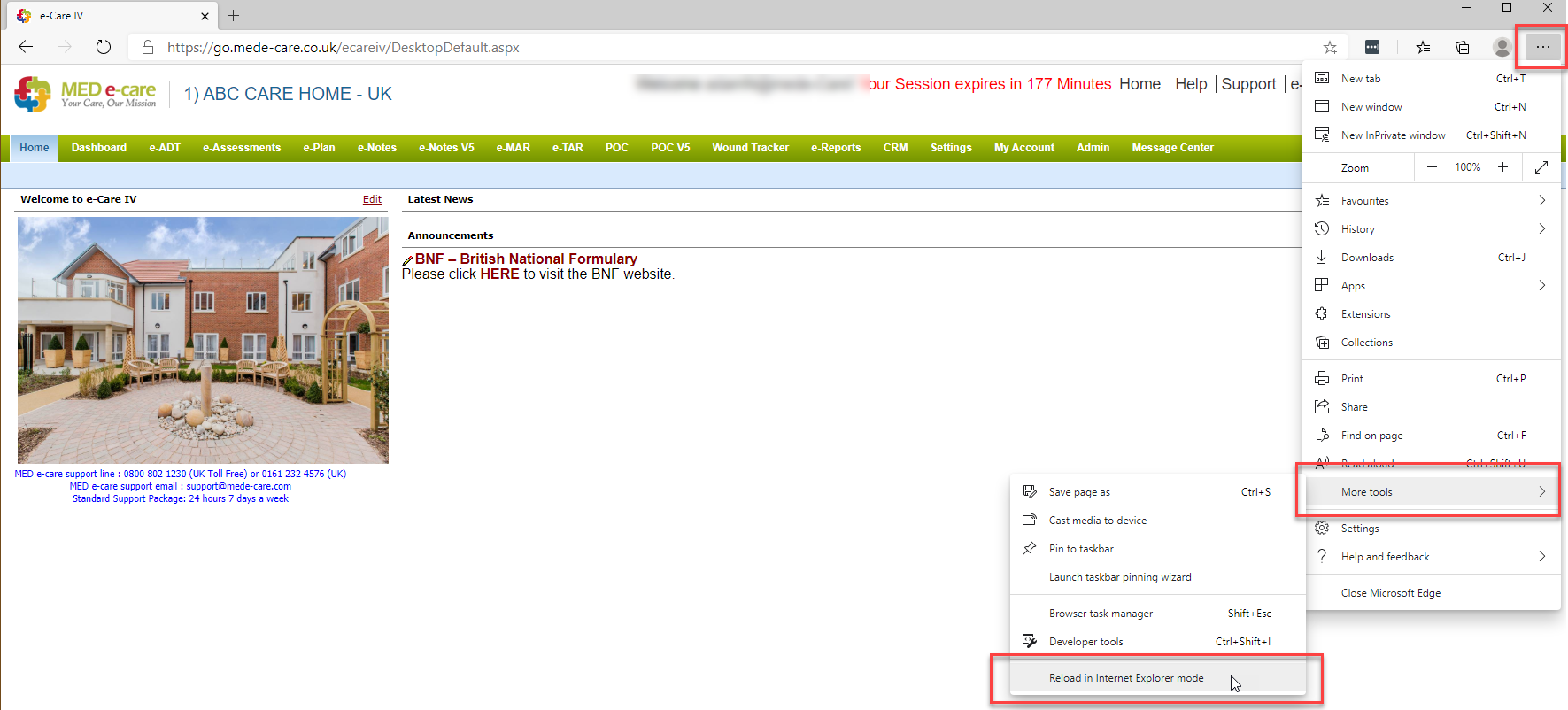The height and width of the screenshot is (710, 1568).
Task: Click the MED e-care logo
Action: coord(86,94)
